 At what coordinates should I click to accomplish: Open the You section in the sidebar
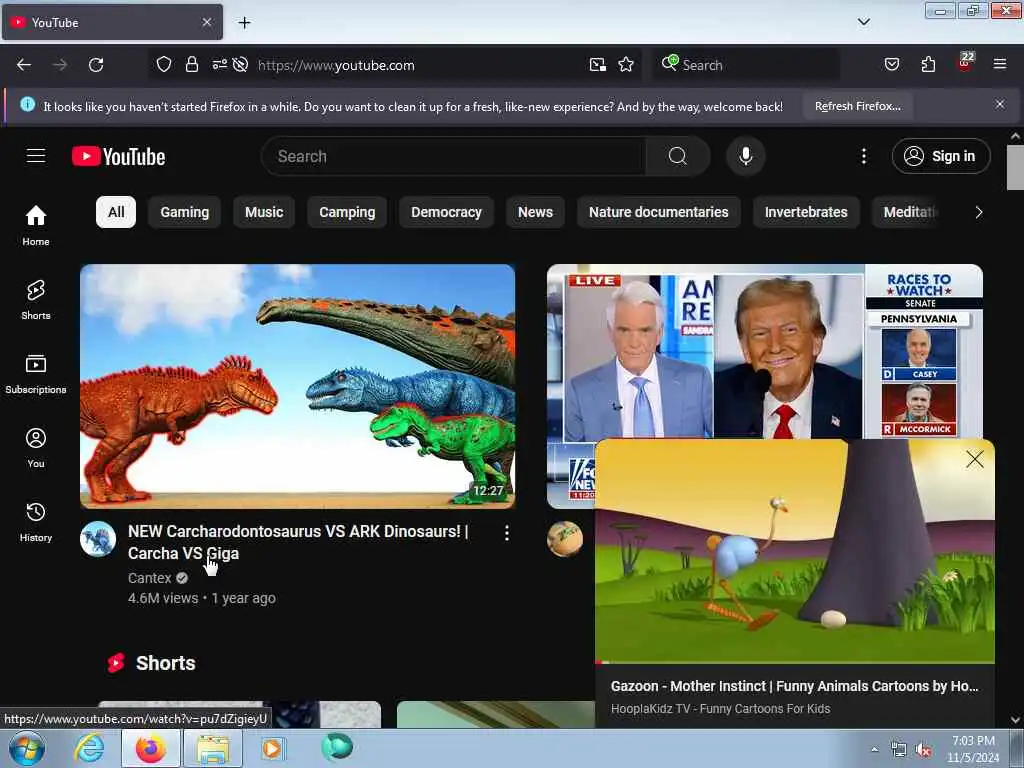[x=36, y=448]
